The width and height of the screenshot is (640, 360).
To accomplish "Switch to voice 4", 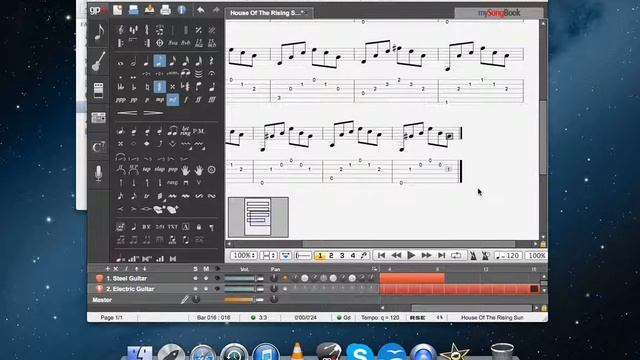I will 353,256.
